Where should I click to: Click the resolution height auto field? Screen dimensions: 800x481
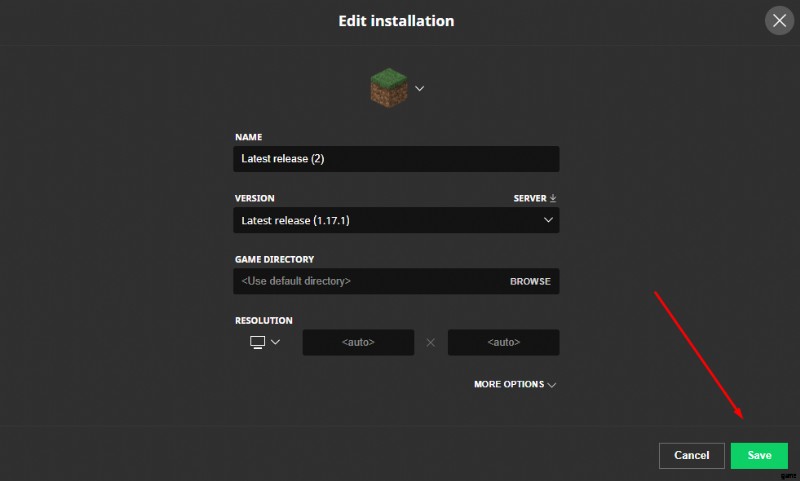point(503,343)
